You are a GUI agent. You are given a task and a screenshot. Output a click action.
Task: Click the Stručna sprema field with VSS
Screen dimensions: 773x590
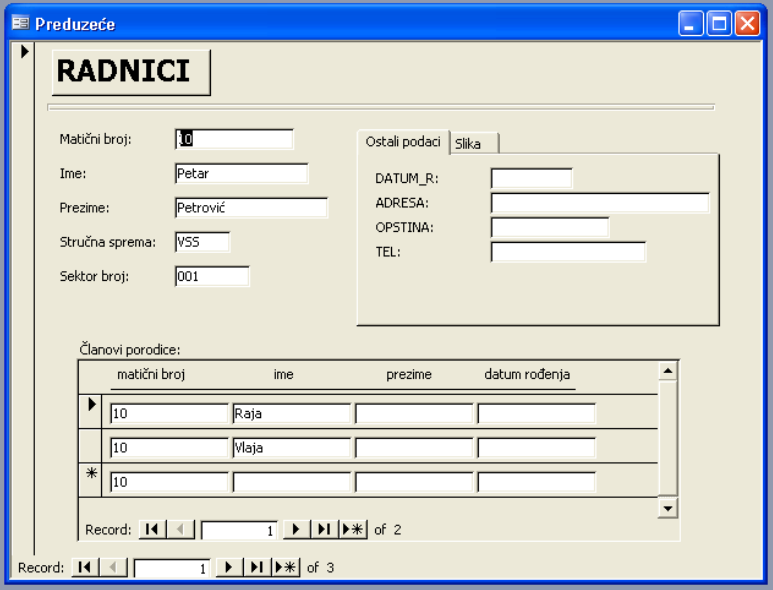[x=201, y=241]
